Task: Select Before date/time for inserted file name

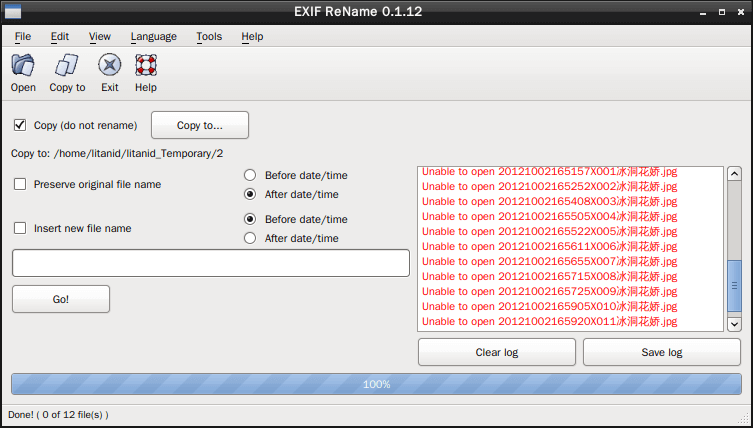Action: [250, 220]
